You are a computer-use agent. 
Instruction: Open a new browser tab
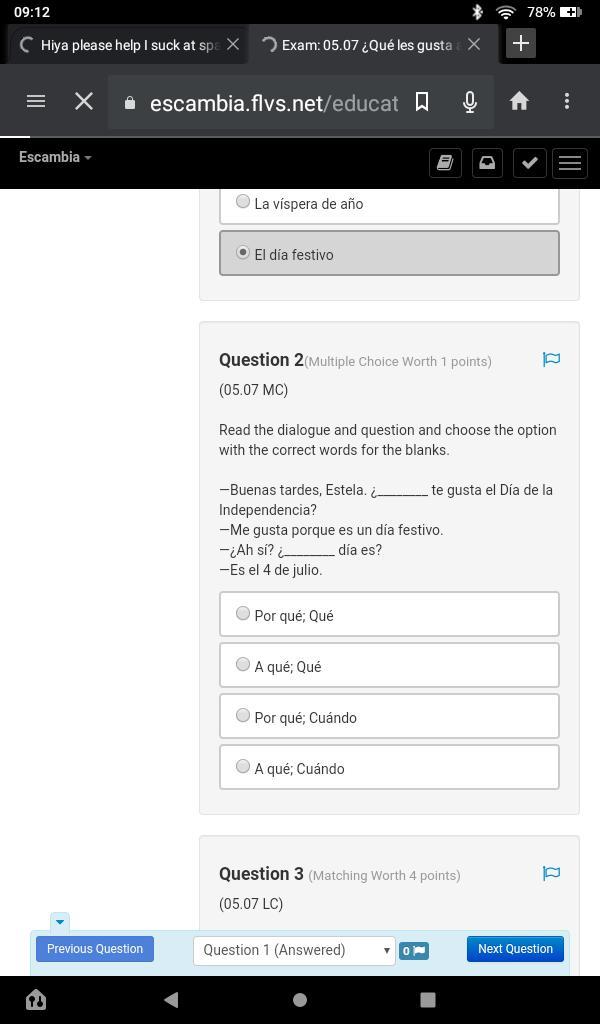coord(521,44)
